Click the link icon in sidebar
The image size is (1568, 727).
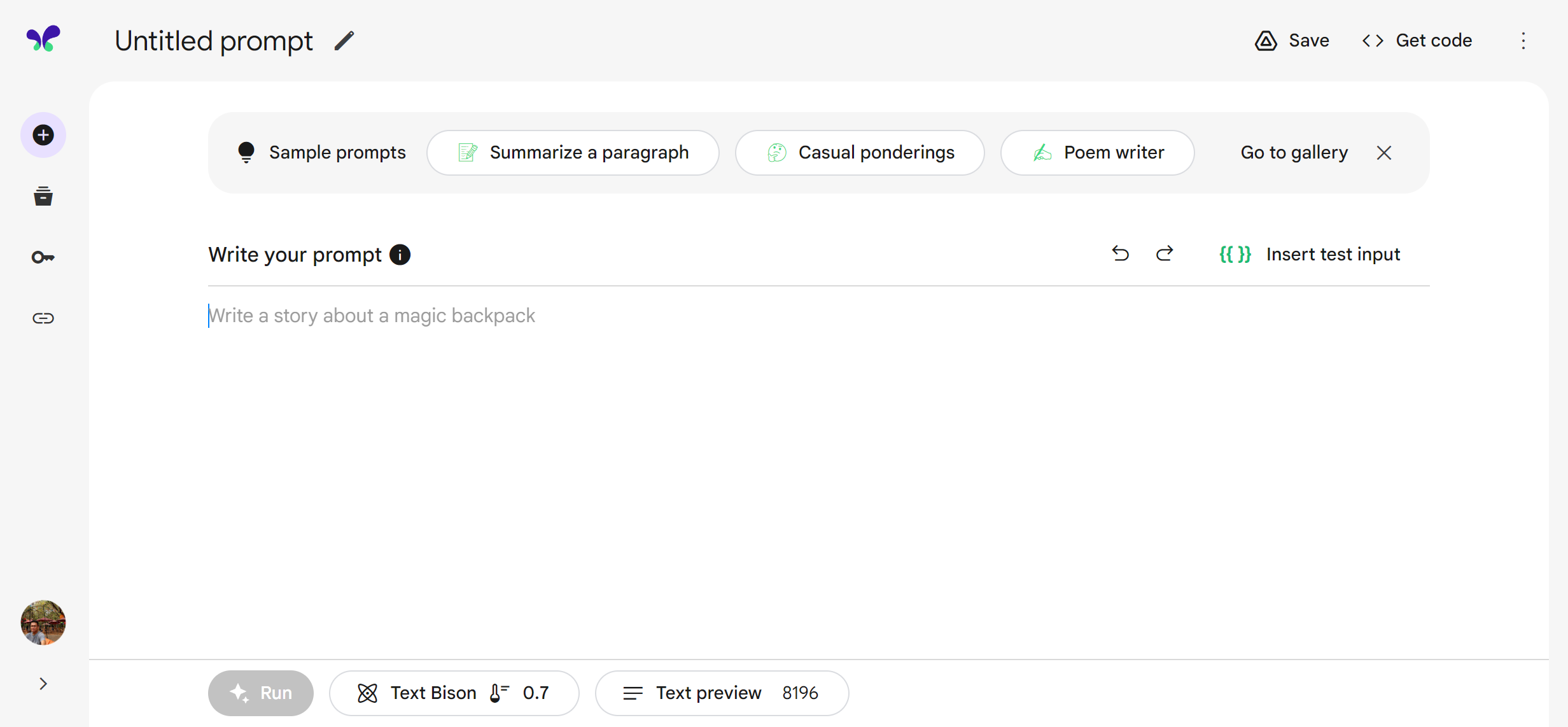point(43,318)
